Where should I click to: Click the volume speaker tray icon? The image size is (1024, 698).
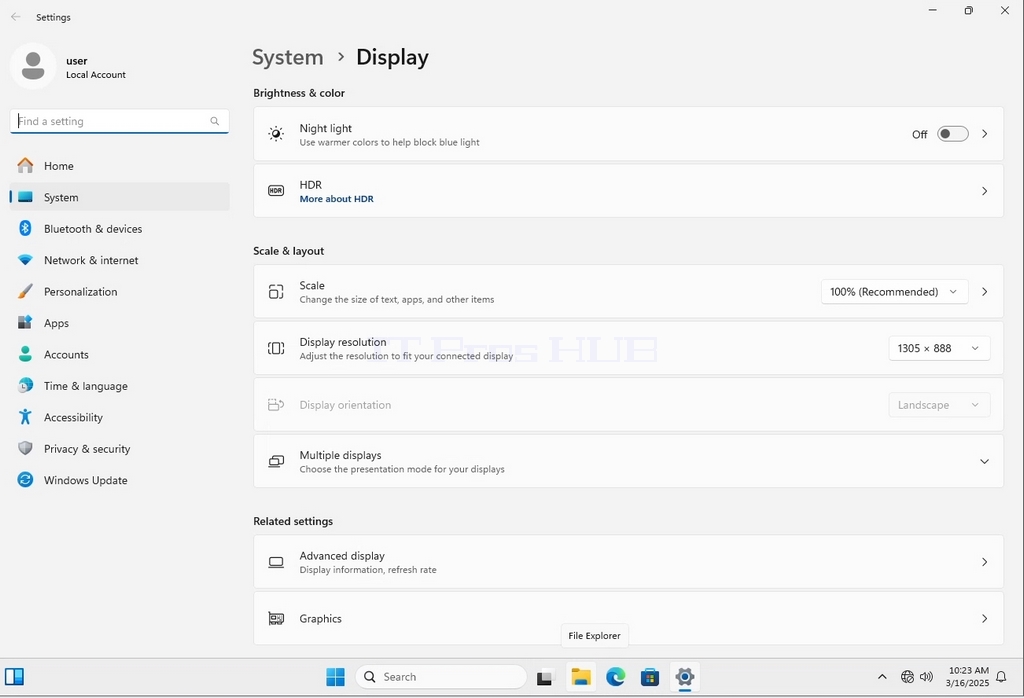926,677
